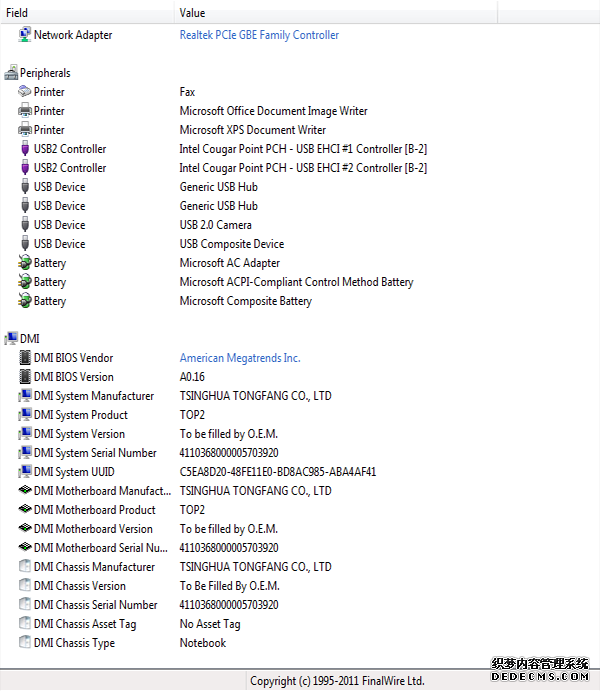The height and width of the screenshot is (691, 600).
Task: Click the DMI BIOS Version chip icon
Action: coord(25,376)
